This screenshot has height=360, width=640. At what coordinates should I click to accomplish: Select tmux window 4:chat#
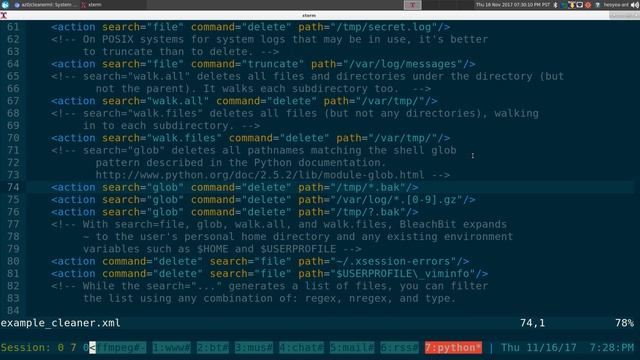[301, 347]
